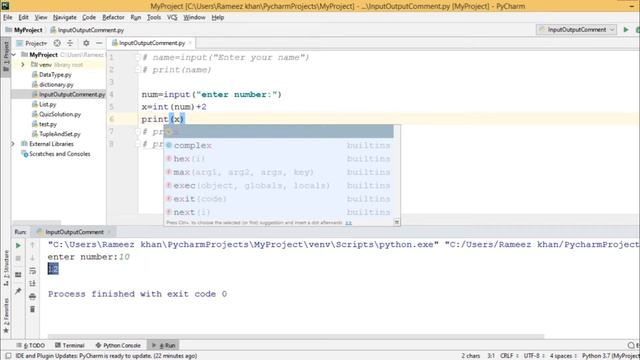Click scroll-from-source target icon in Project panel

pos(57,43)
